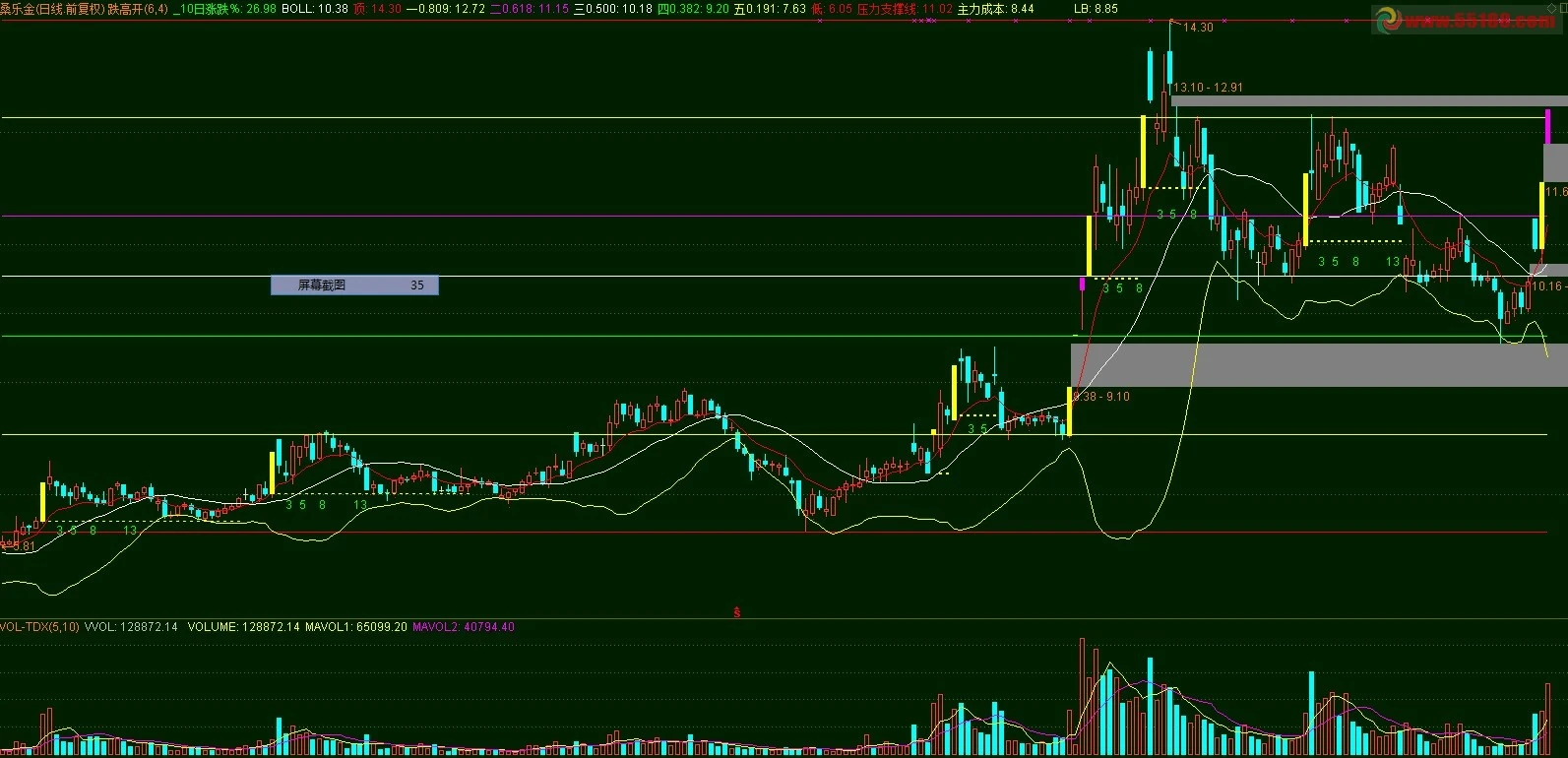Click the VVOL: 128872.14 readout
Viewport: 1568px width, 758px height.
point(132,627)
